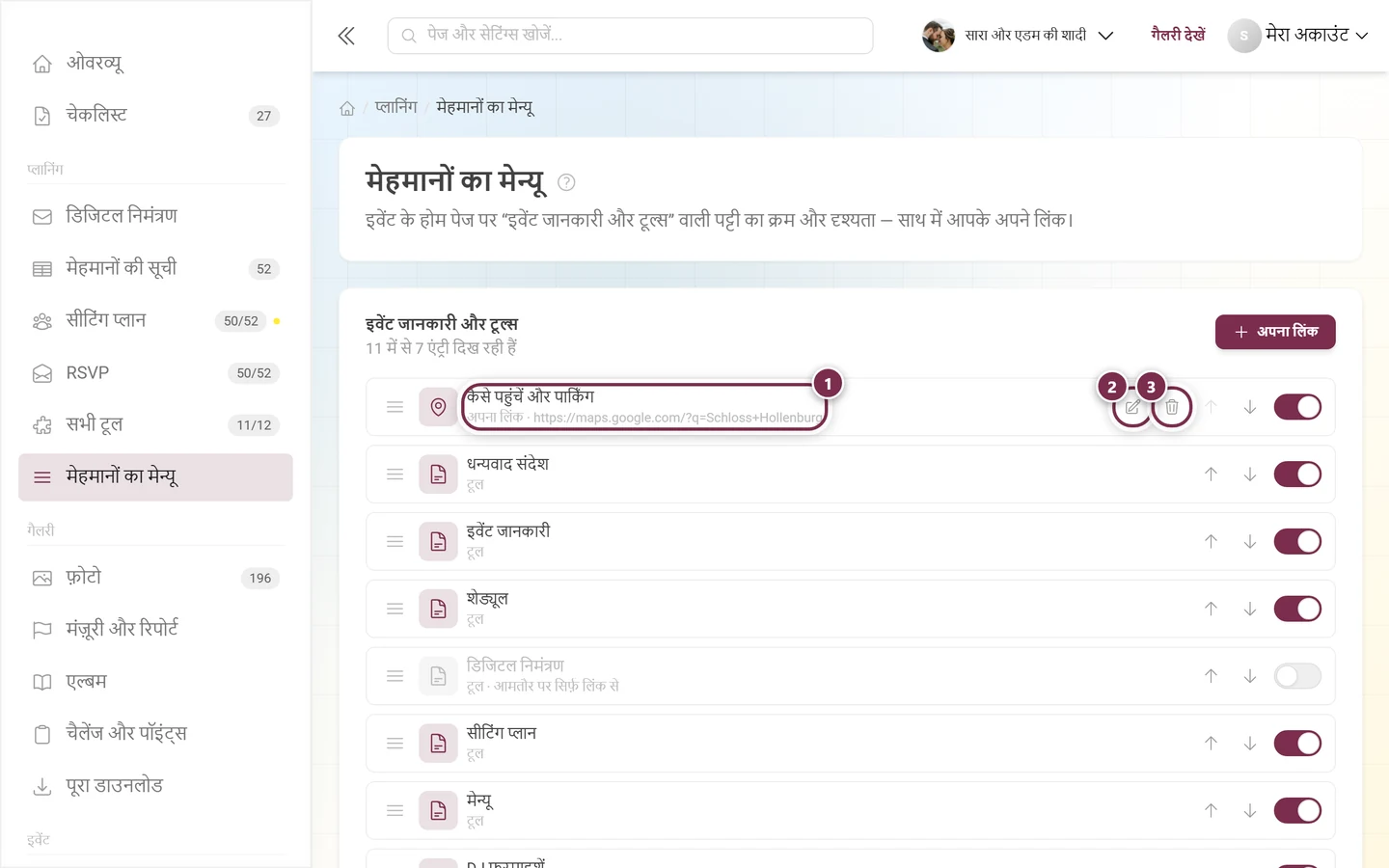Go to प्लानिंग breadcrumb

point(396,107)
